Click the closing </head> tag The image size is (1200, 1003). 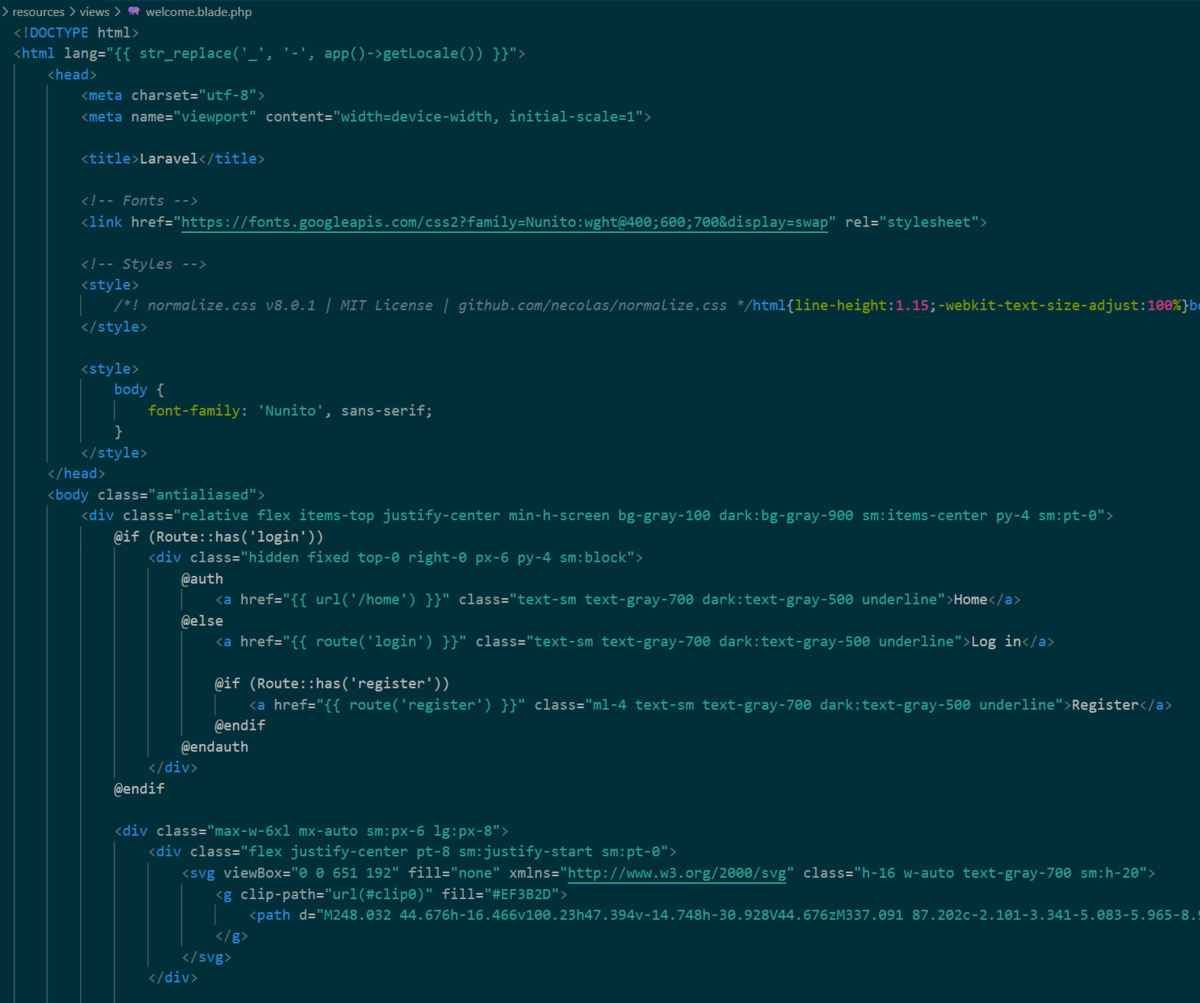coord(76,473)
